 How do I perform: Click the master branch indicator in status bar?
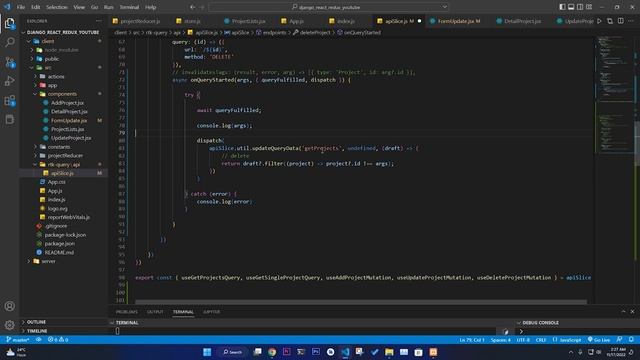click(x=18, y=340)
